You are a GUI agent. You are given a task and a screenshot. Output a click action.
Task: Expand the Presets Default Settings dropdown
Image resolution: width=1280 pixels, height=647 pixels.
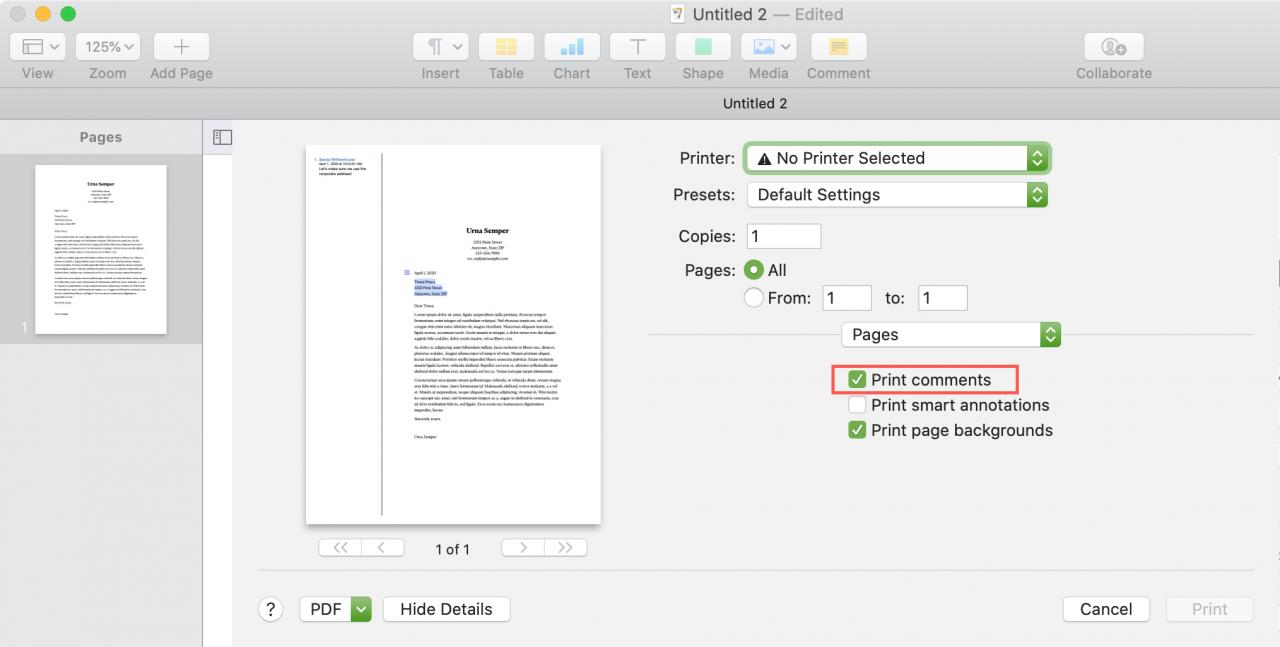(x=897, y=195)
